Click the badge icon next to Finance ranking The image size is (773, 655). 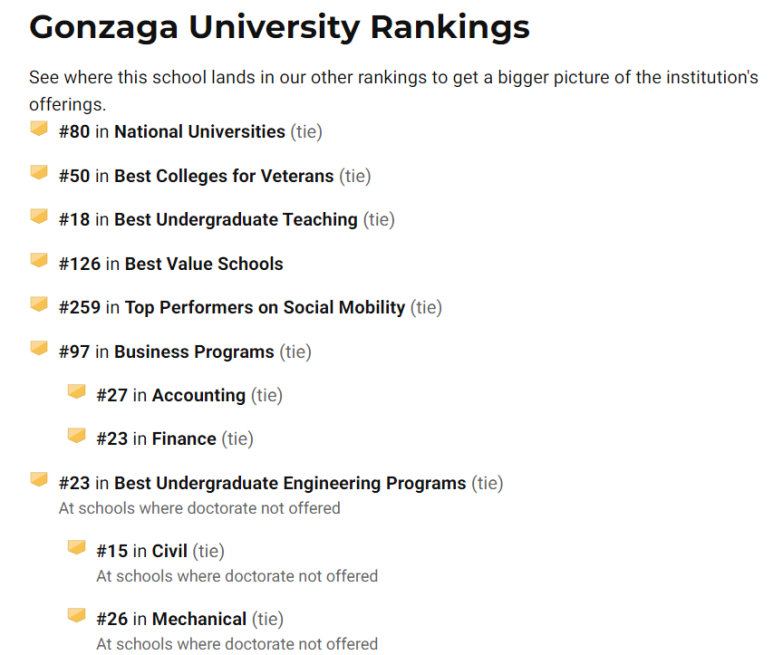pyautogui.click(x=76, y=435)
